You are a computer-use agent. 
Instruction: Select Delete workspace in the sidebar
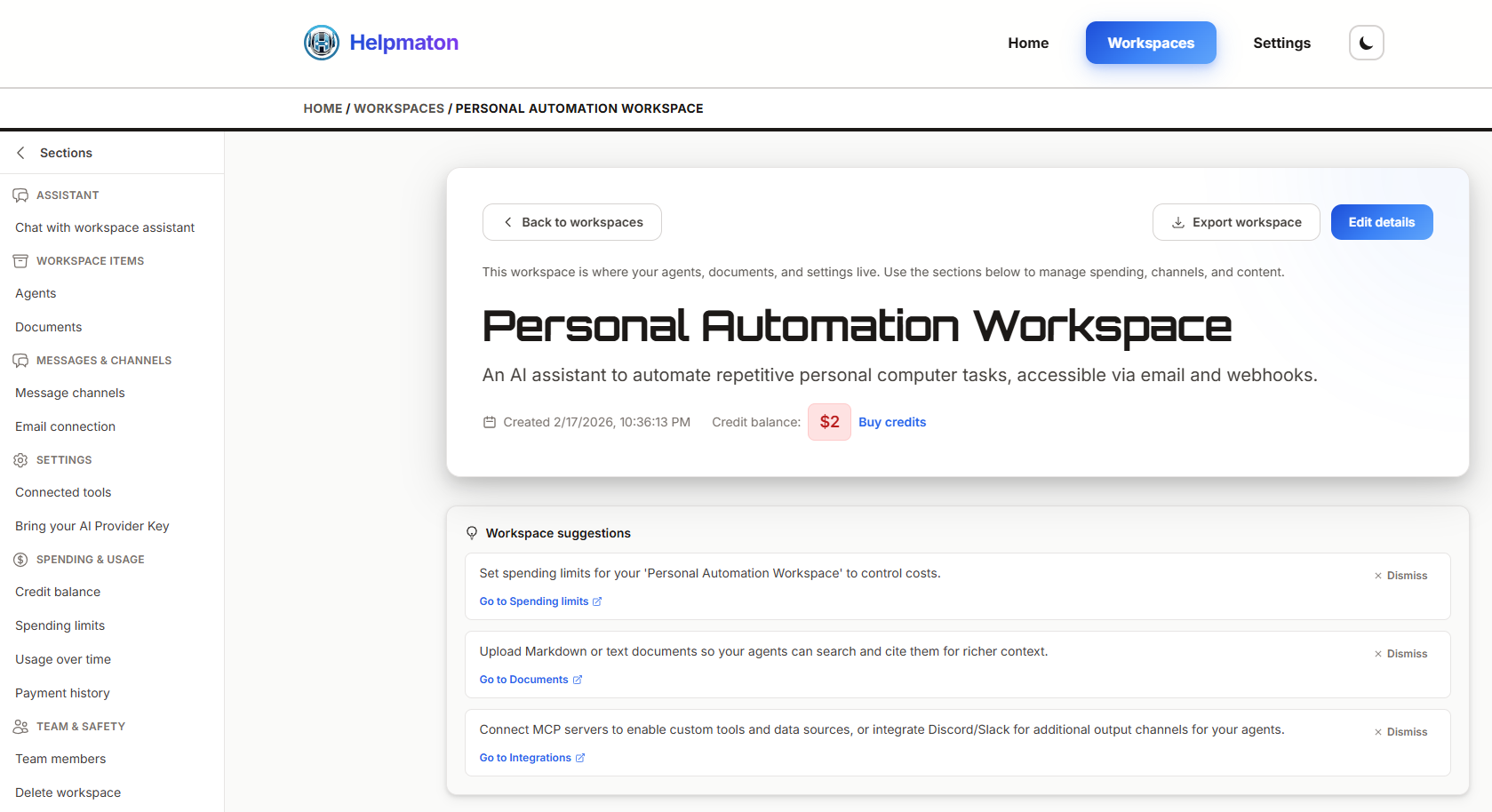68,792
